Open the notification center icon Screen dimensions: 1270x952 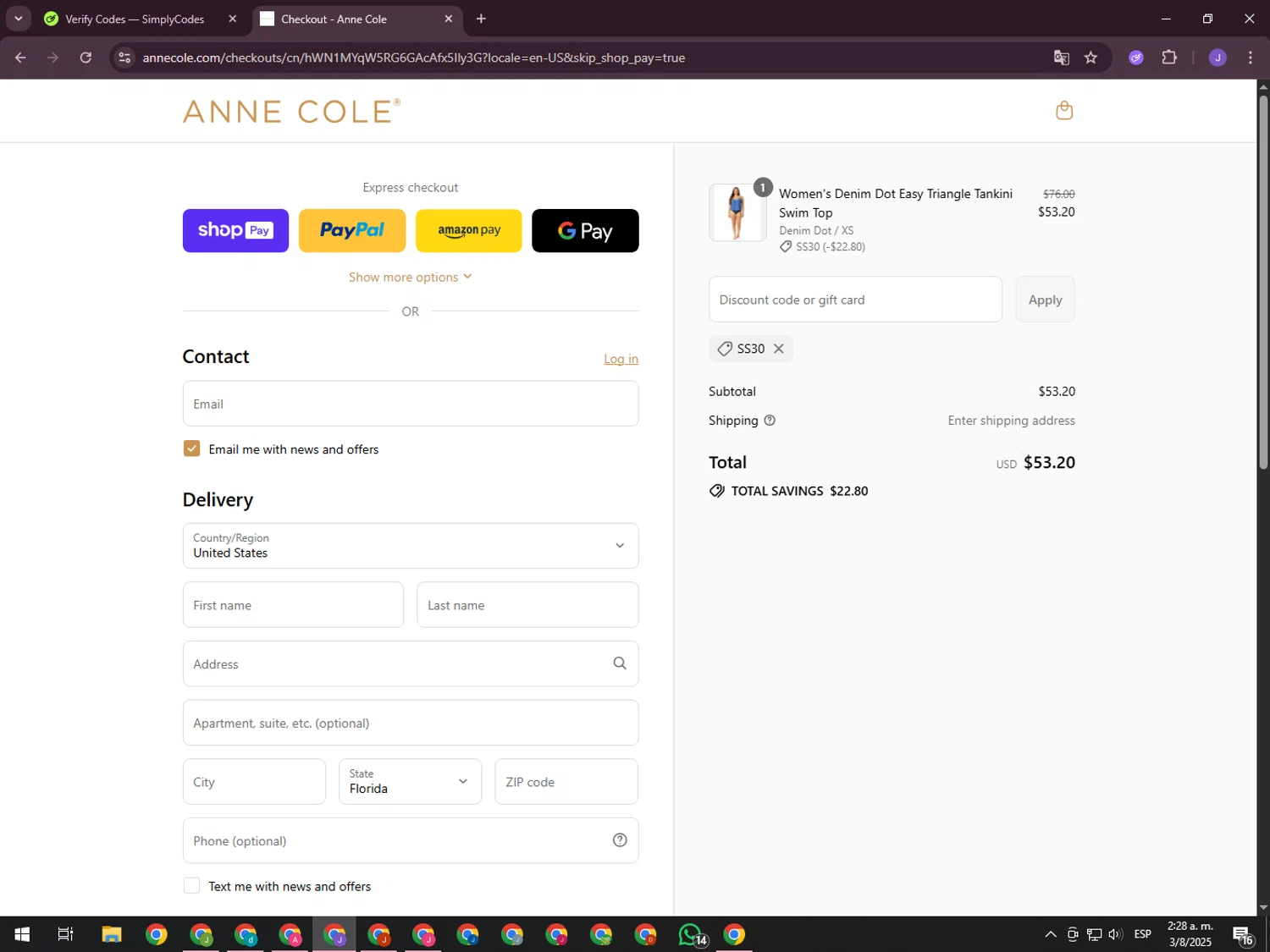[1243, 934]
